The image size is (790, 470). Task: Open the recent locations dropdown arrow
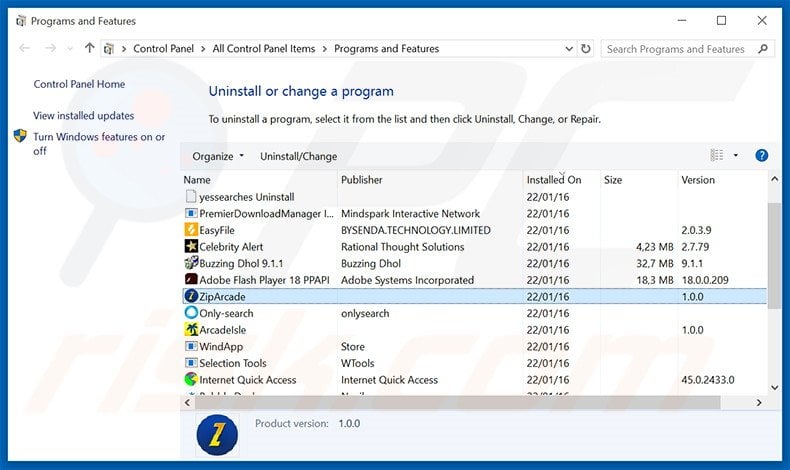point(70,49)
